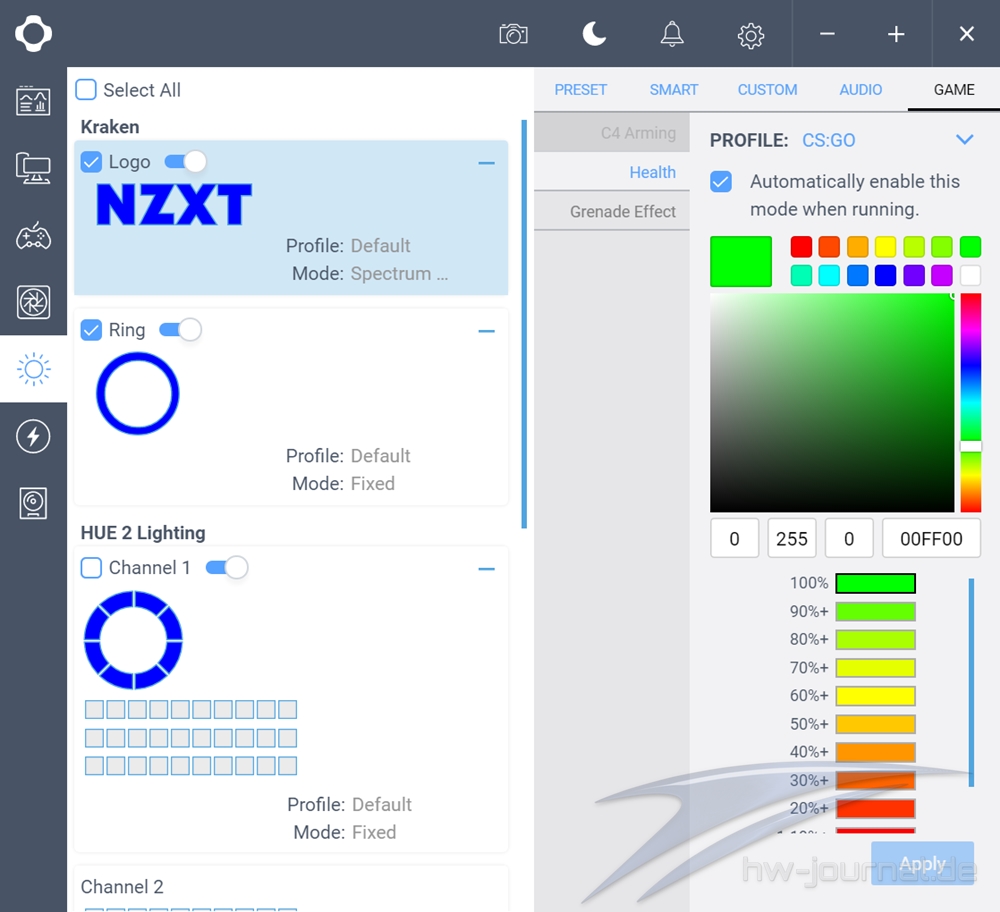Click the large current color preview
Image resolution: width=1000 pixels, height=912 pixels.
(x=741, y=261)
